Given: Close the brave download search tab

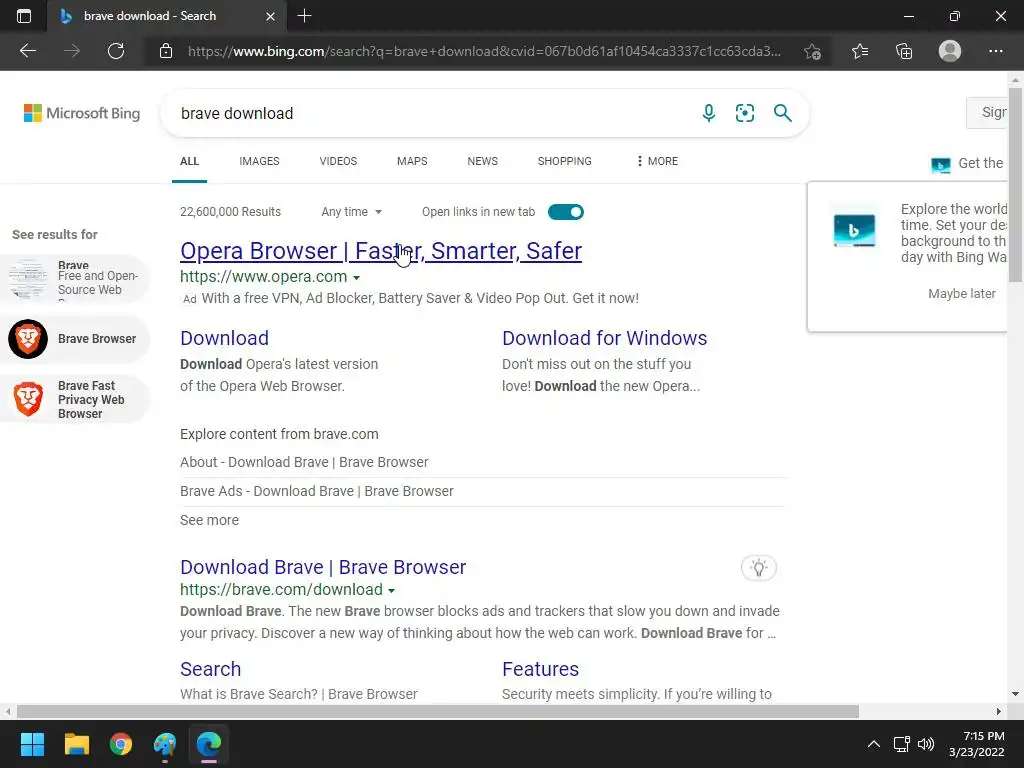Looking at the screenshot, I should pyautogui.click(x=270, y=16).
